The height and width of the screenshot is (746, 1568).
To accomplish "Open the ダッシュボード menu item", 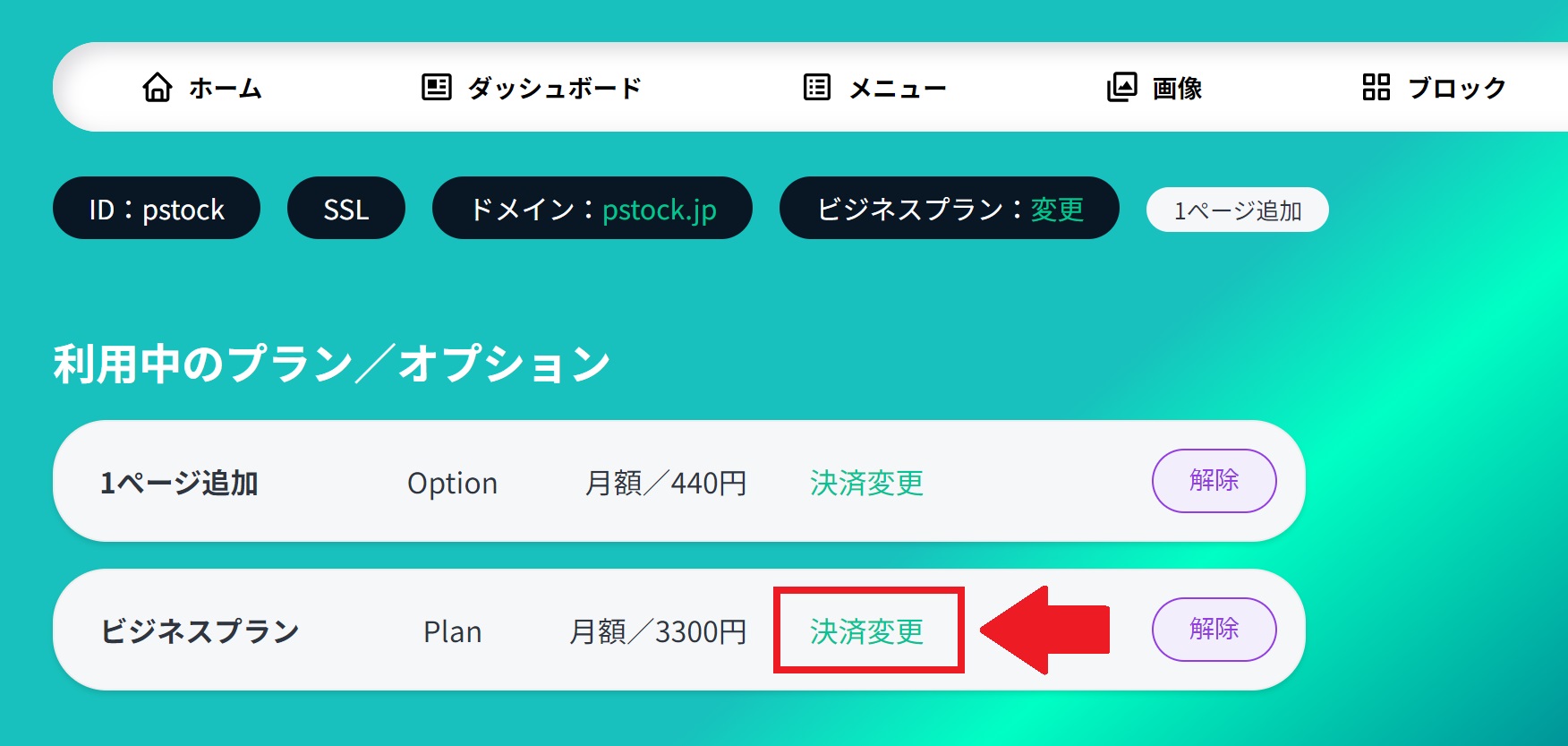I will coord(555,88).
